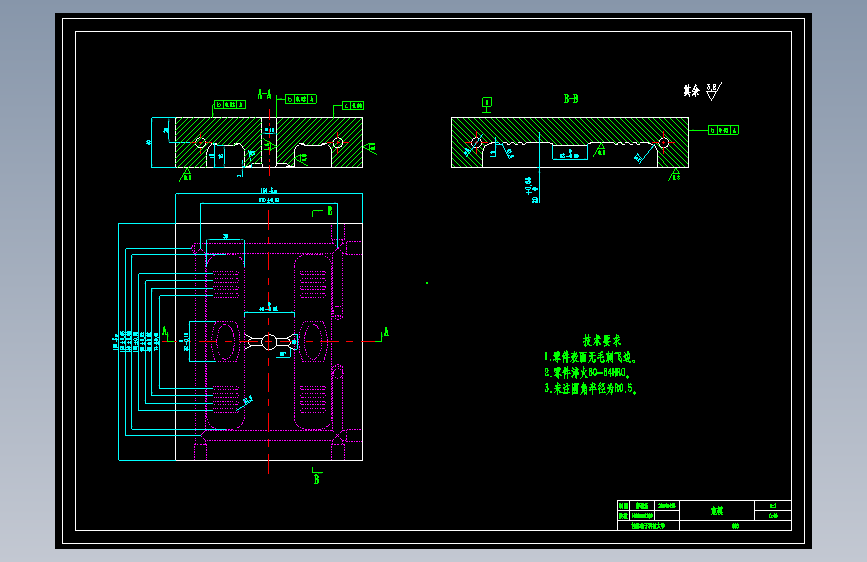867x562 pixels.
Task: Pick the tolerance frame right of B-B section
Action: click(723, 130)
